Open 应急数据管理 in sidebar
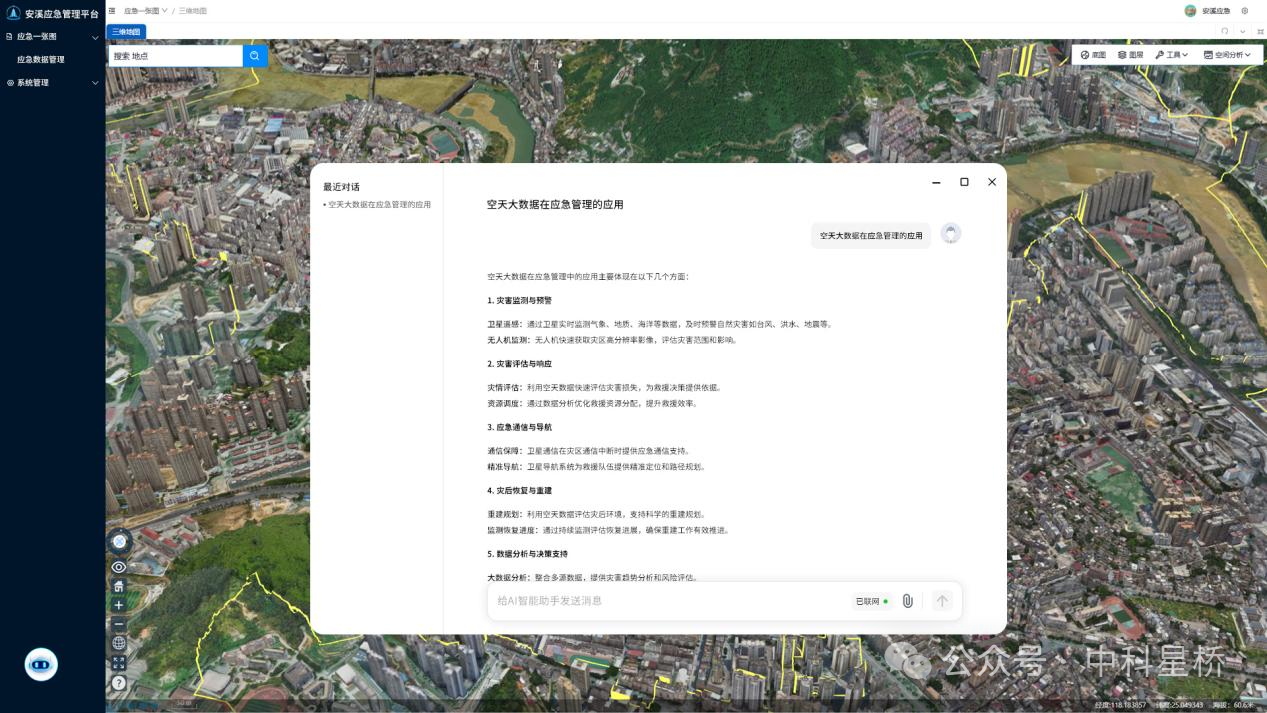 pos(41,60)
